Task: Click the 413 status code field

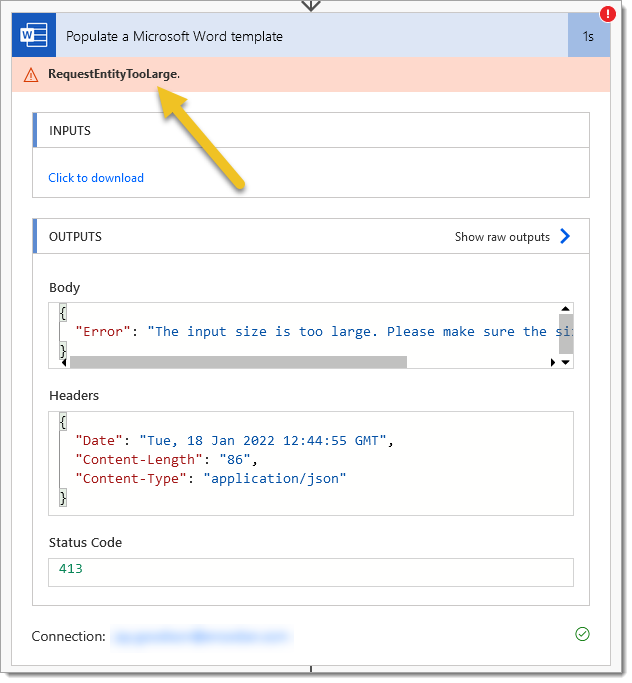Action: (311, 572)
